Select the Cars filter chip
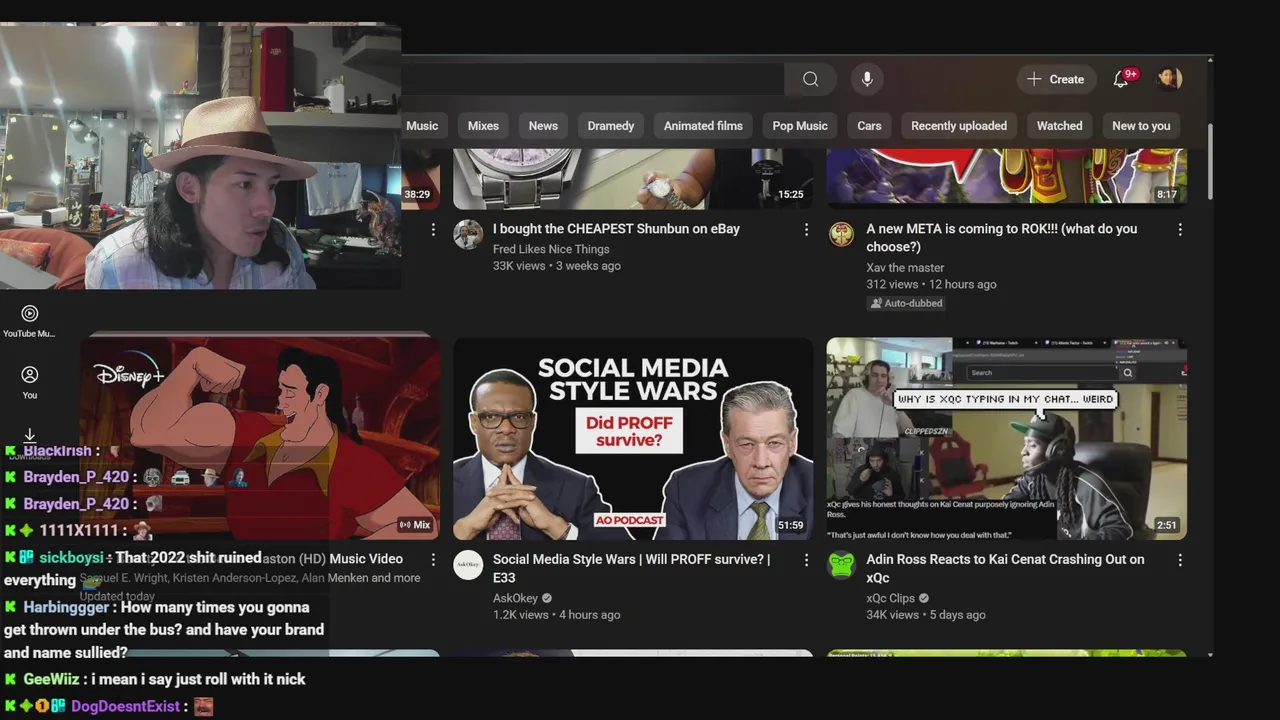This screenshot has width=1280, height=720. pyautogui.click(x=869, y=126)
